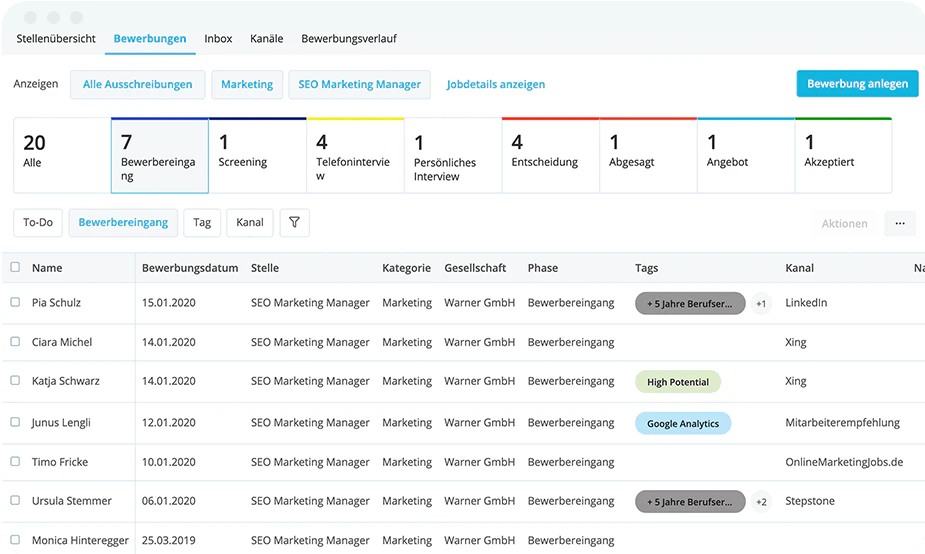Show all 20 applications (Alle)

coord(62,155)
